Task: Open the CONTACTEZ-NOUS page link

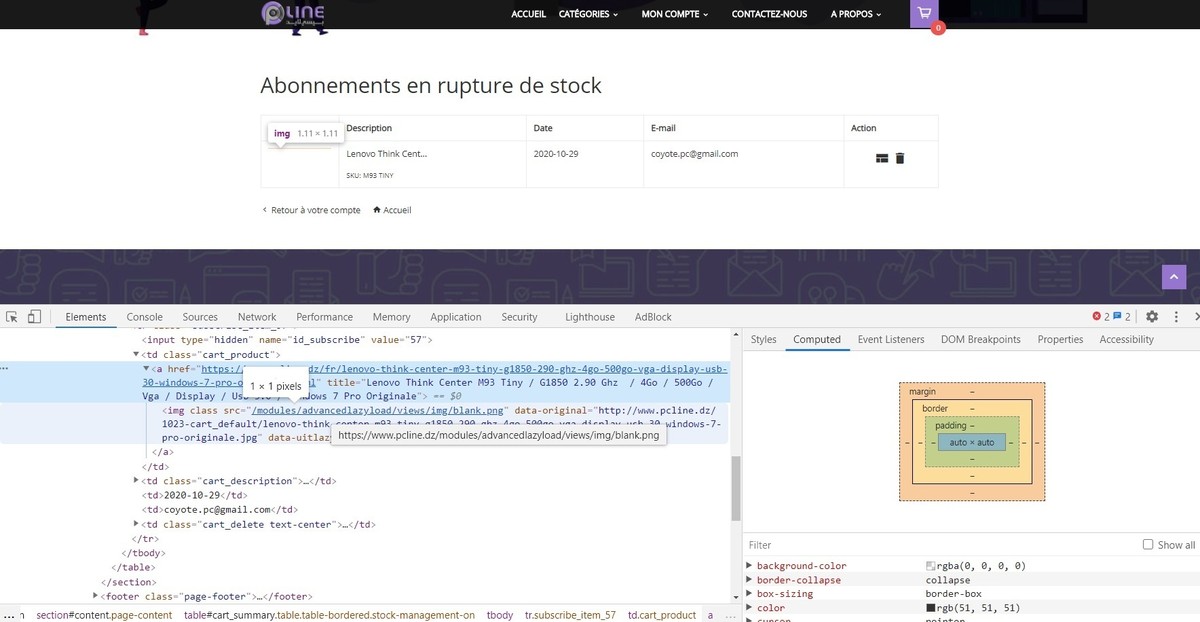Action: 769,14
